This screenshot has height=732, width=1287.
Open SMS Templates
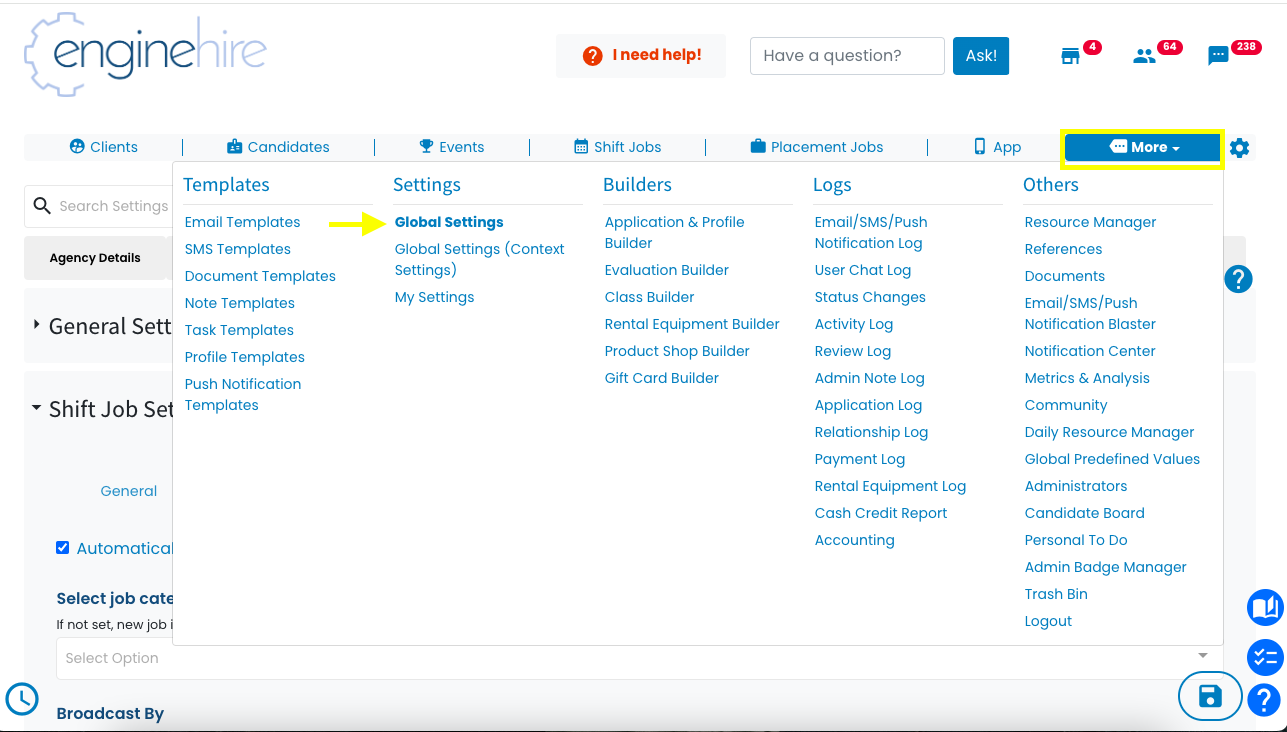[238, 249]
